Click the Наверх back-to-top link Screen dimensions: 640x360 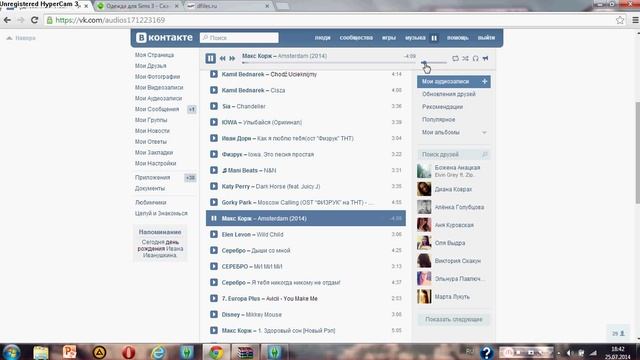point(21,38)
